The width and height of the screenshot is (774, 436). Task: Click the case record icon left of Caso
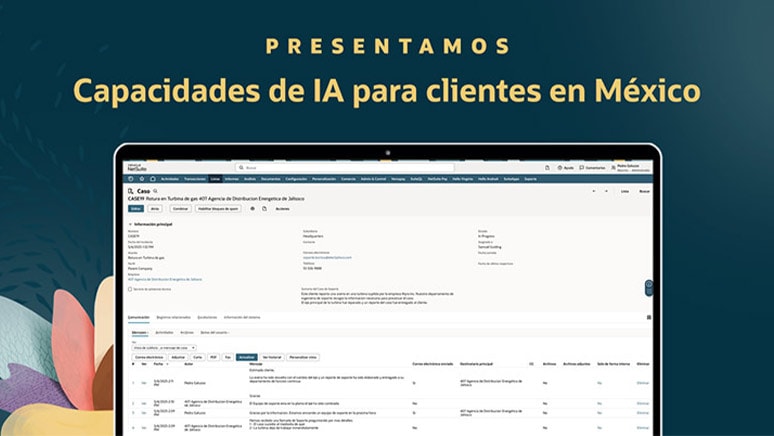(x=131, y=191)
